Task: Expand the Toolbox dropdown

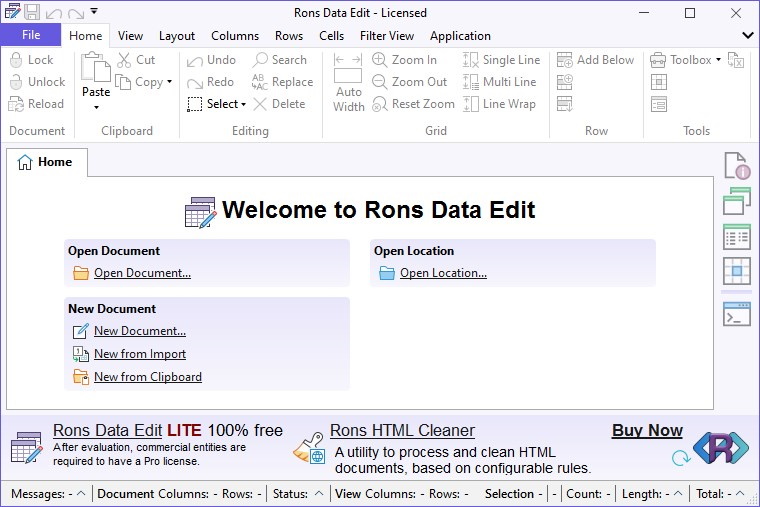Action: click(718, 60)
